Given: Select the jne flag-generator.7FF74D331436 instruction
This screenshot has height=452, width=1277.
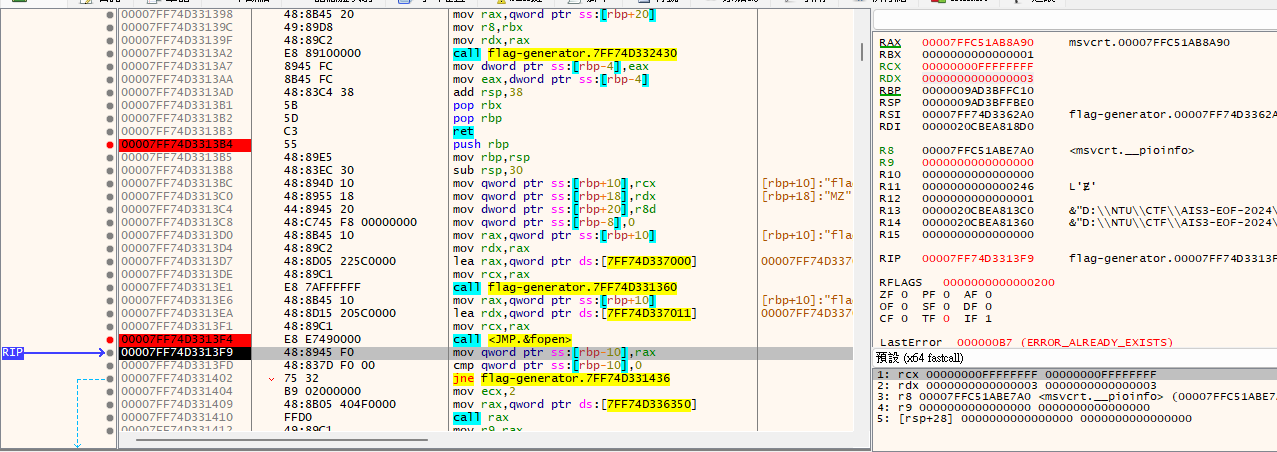Looking at the screenshot, I should coord(562,378).
